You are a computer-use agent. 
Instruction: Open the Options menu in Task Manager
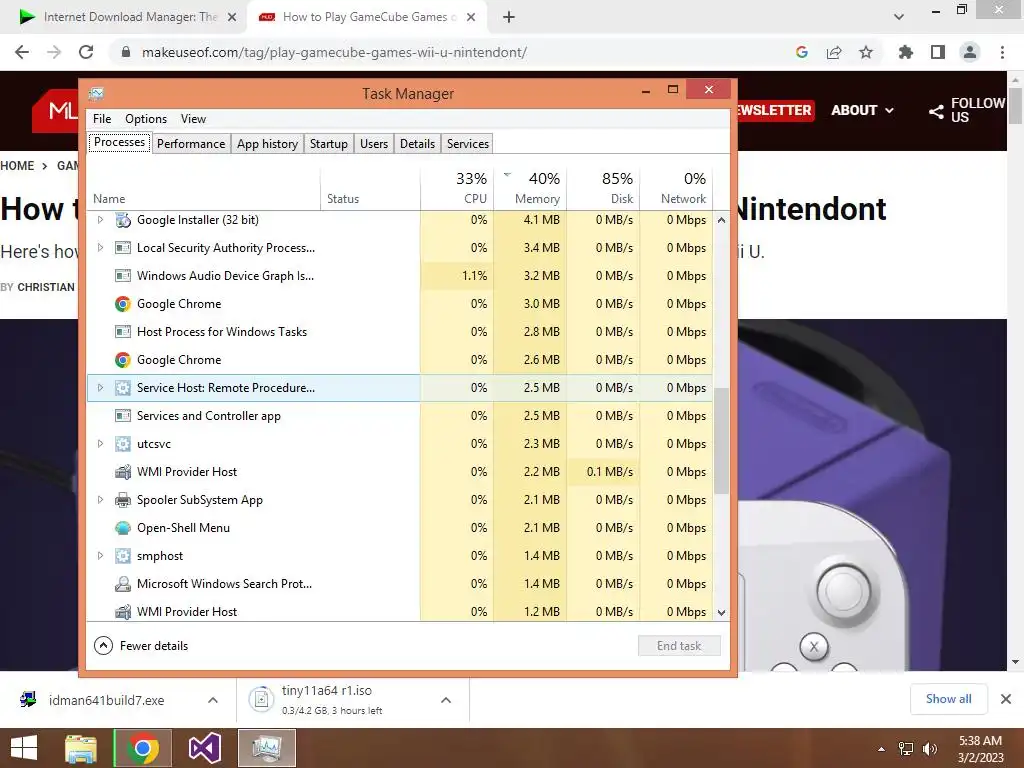pyautogui.click(x=146, y=119)
